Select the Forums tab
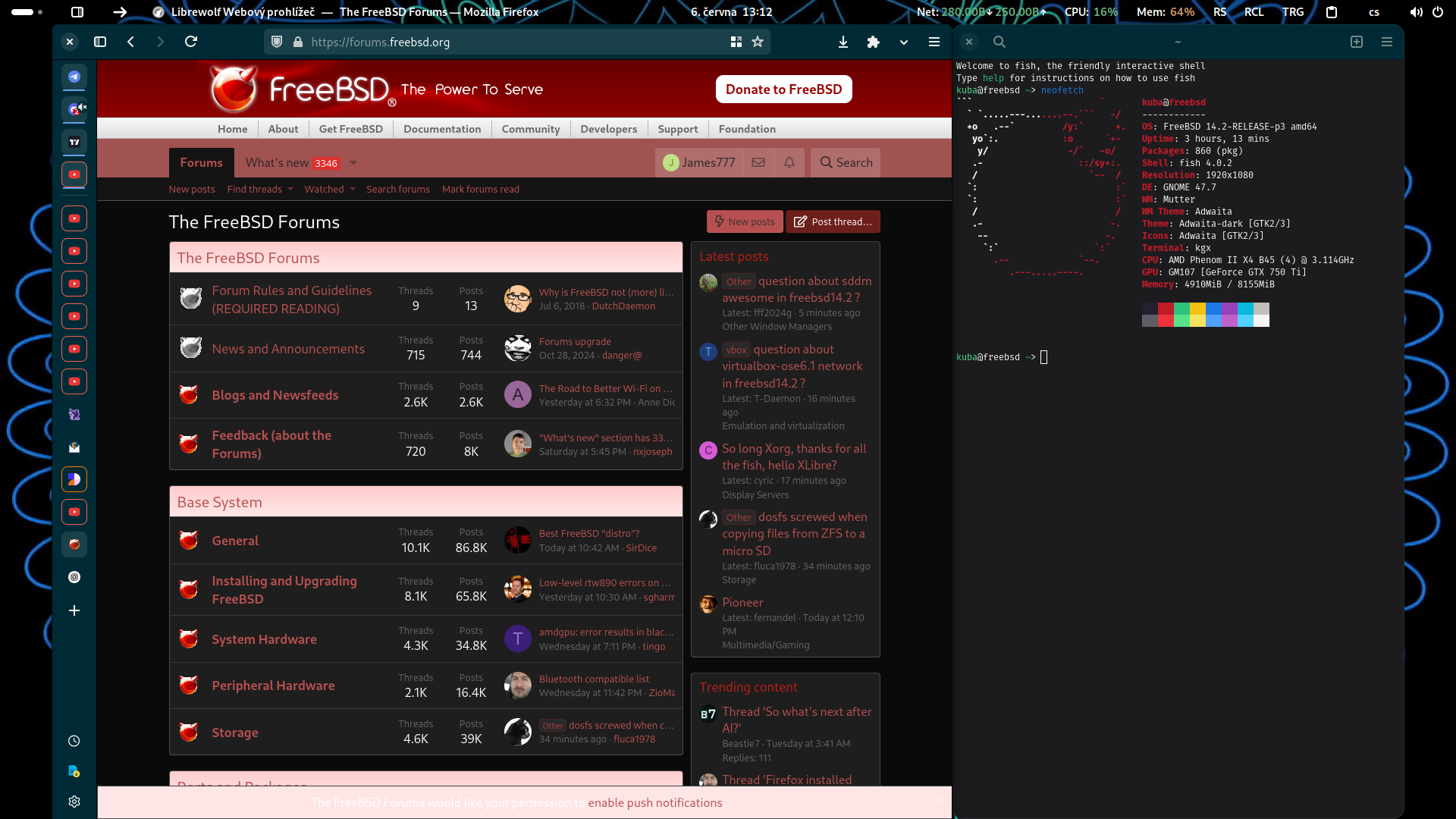 201,162
